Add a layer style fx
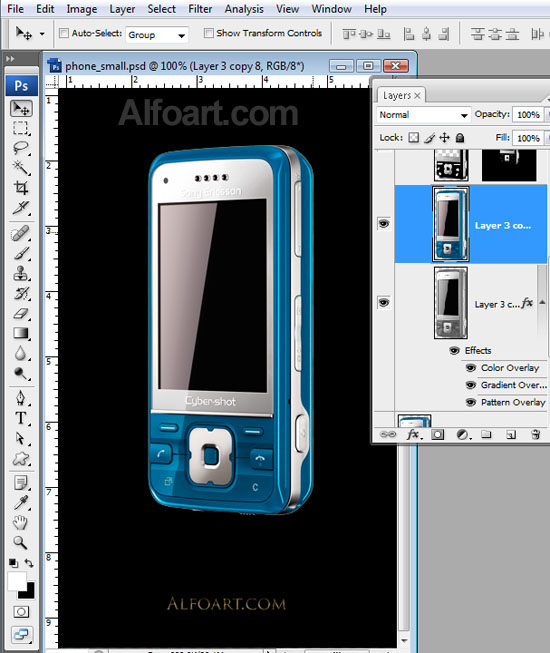This screenshot has width=550, height=653. (413, 434)
